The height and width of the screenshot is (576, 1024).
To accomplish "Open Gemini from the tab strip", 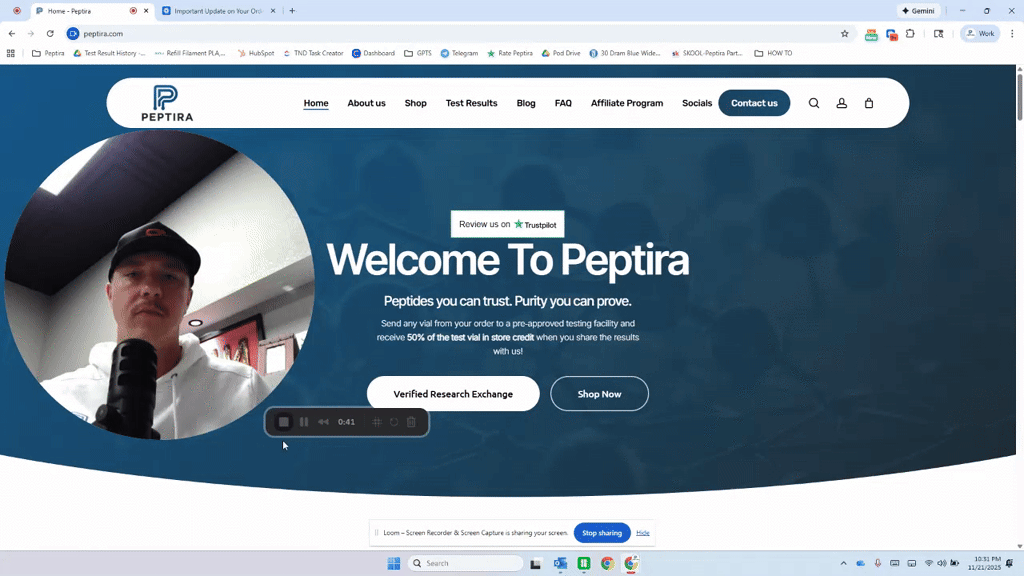I will click(917, 10).
